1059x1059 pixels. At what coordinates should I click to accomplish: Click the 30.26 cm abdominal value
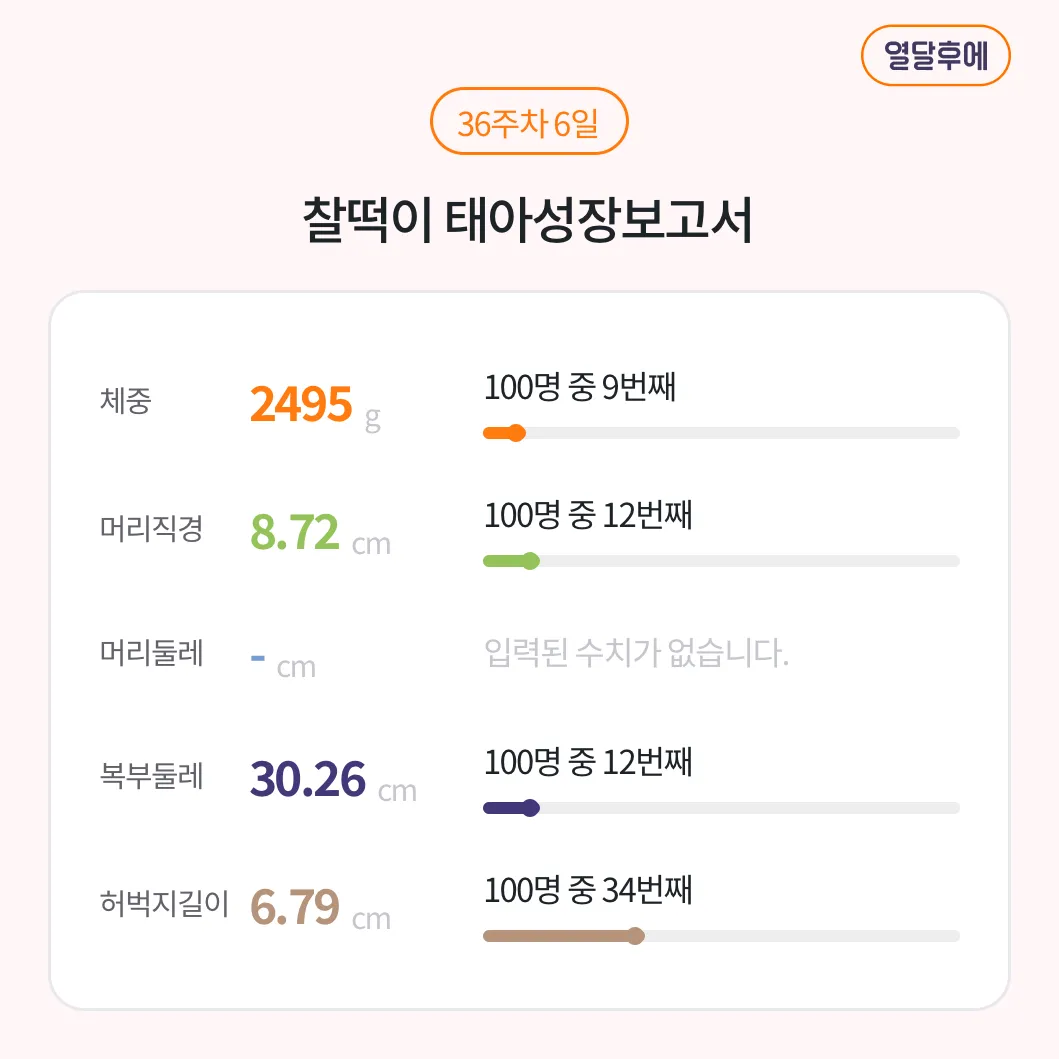(333, 780)
